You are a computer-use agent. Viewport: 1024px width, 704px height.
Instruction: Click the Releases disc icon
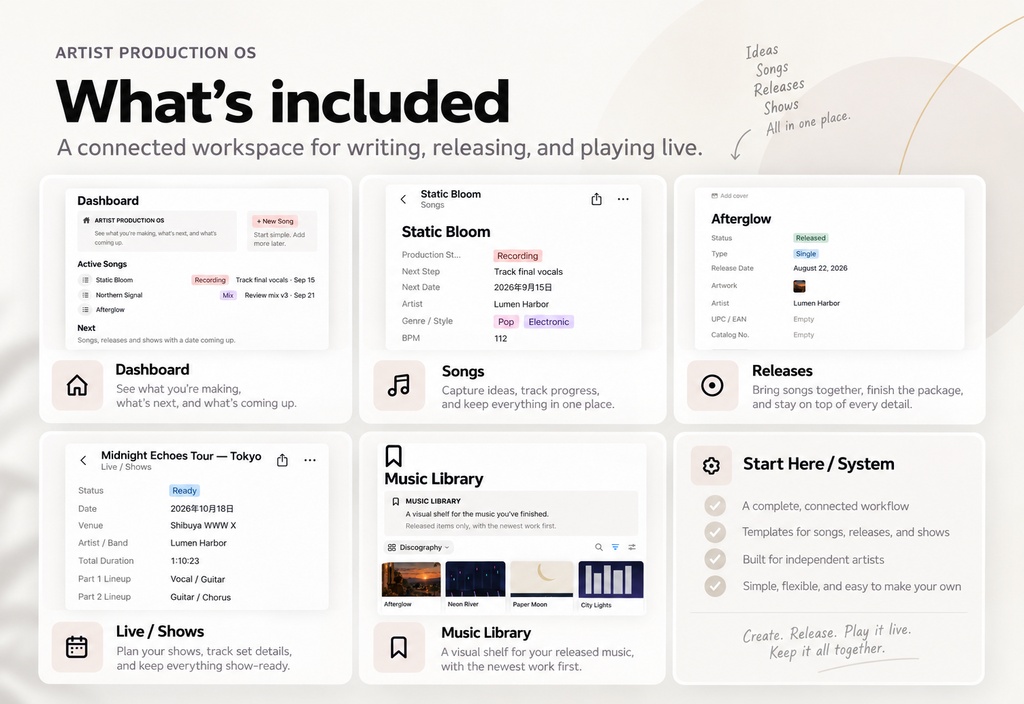point(712,385)
